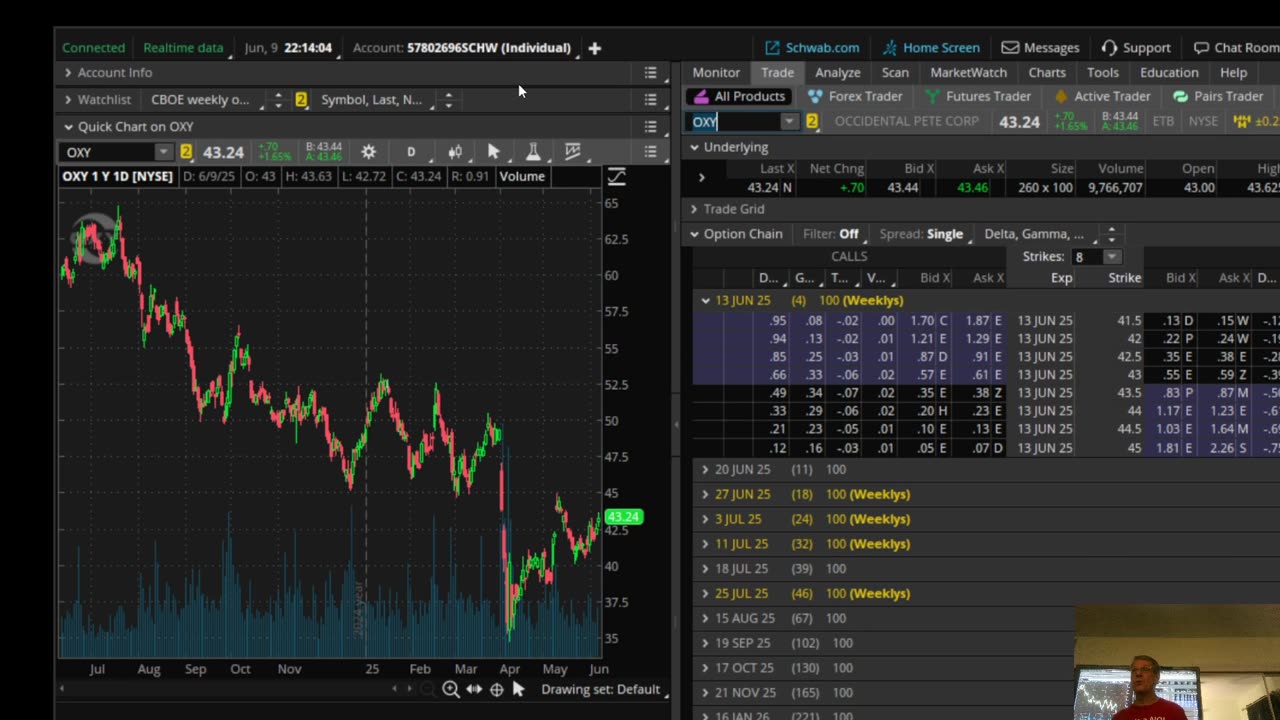
Task: Open the Messages envelope icon
Action: tap(1010, 48)
